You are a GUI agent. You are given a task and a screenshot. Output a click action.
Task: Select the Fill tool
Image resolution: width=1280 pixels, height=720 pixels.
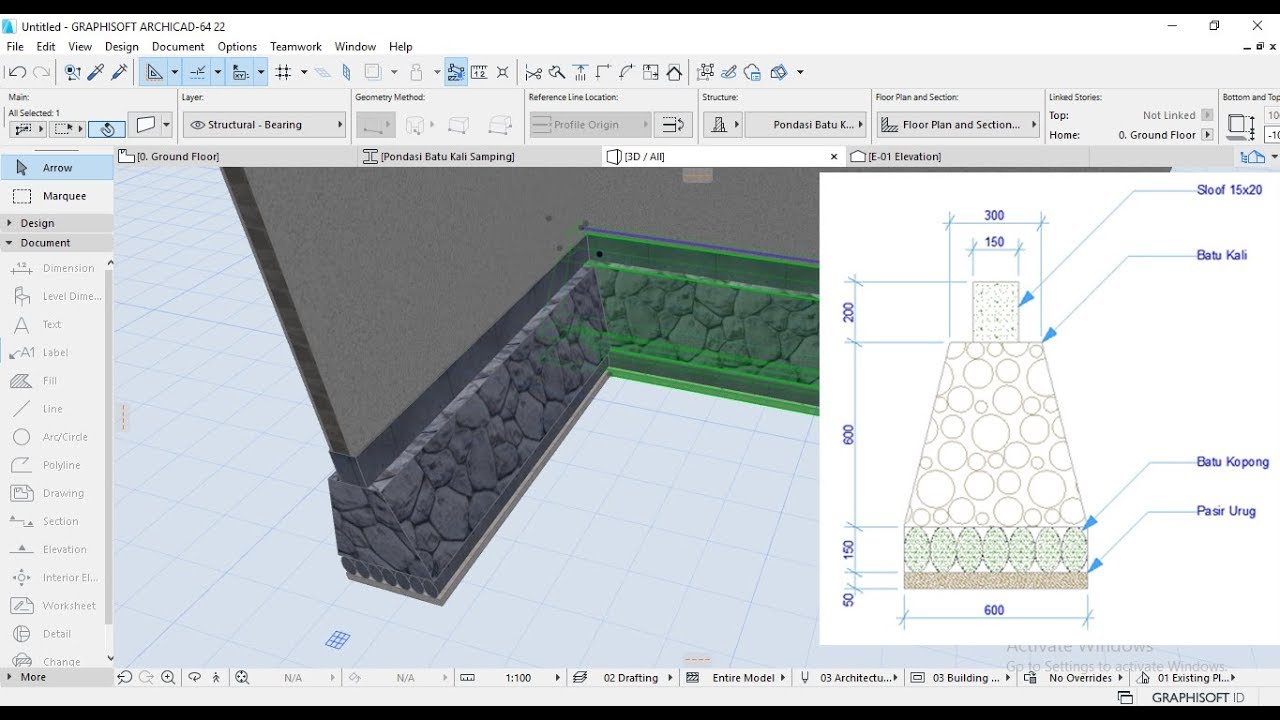coord(54,380)
